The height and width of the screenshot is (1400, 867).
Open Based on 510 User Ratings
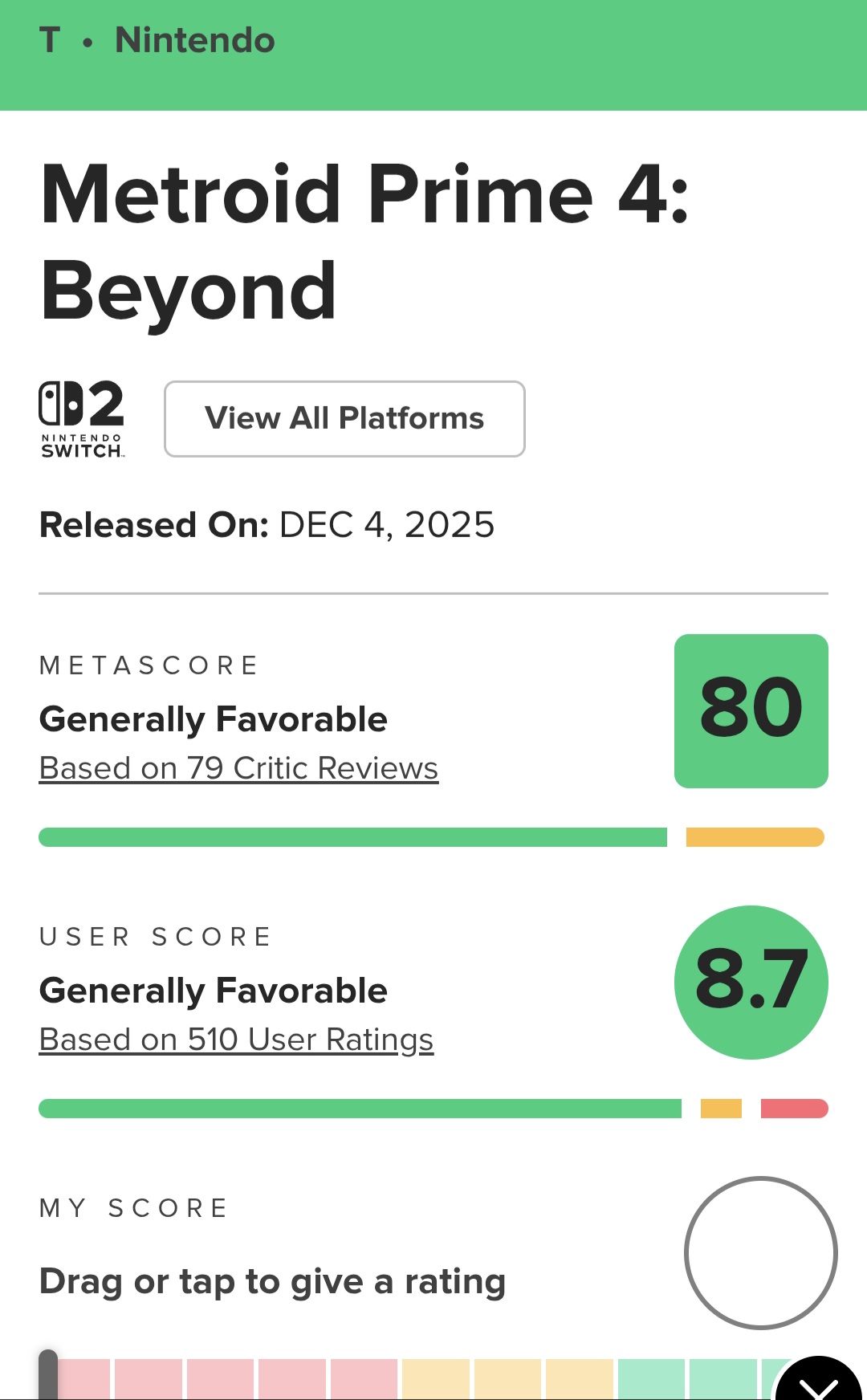[x=236, y=1040]
